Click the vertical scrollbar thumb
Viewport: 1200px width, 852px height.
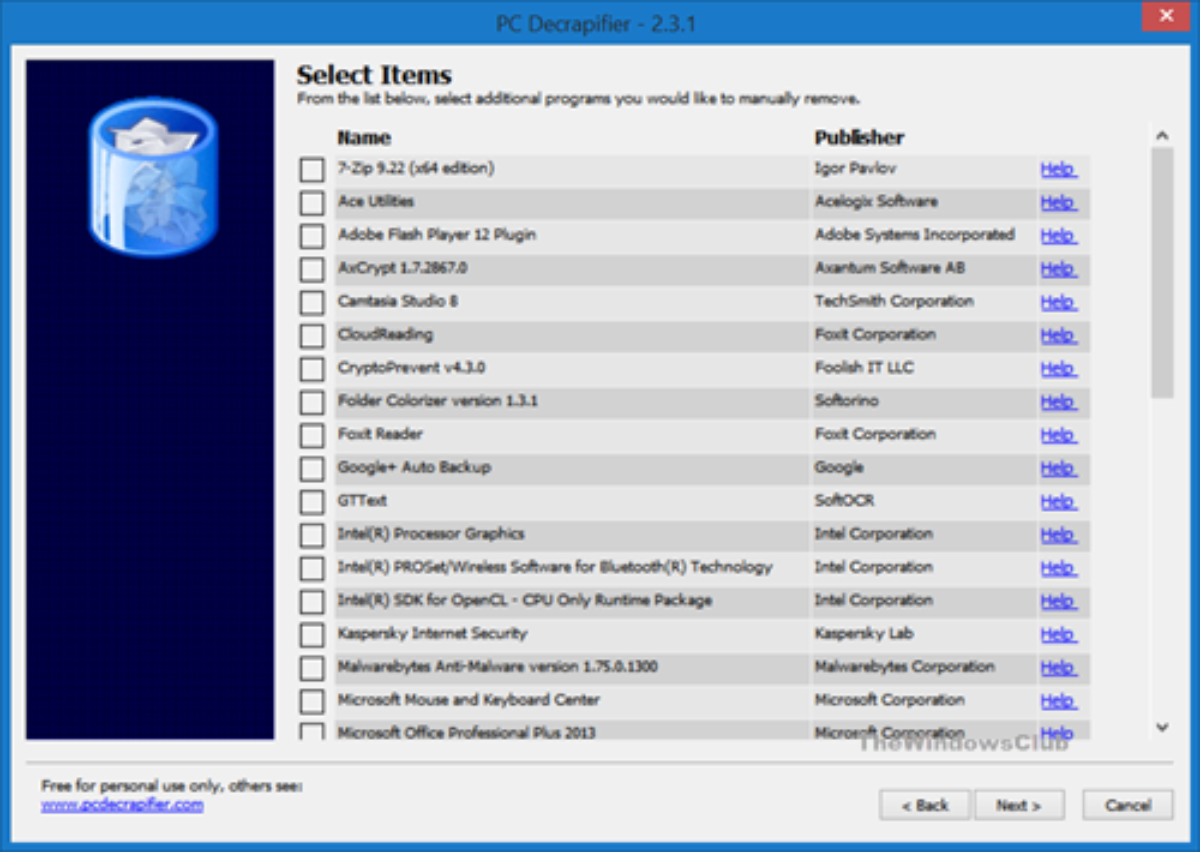[x=1162, y=272]
